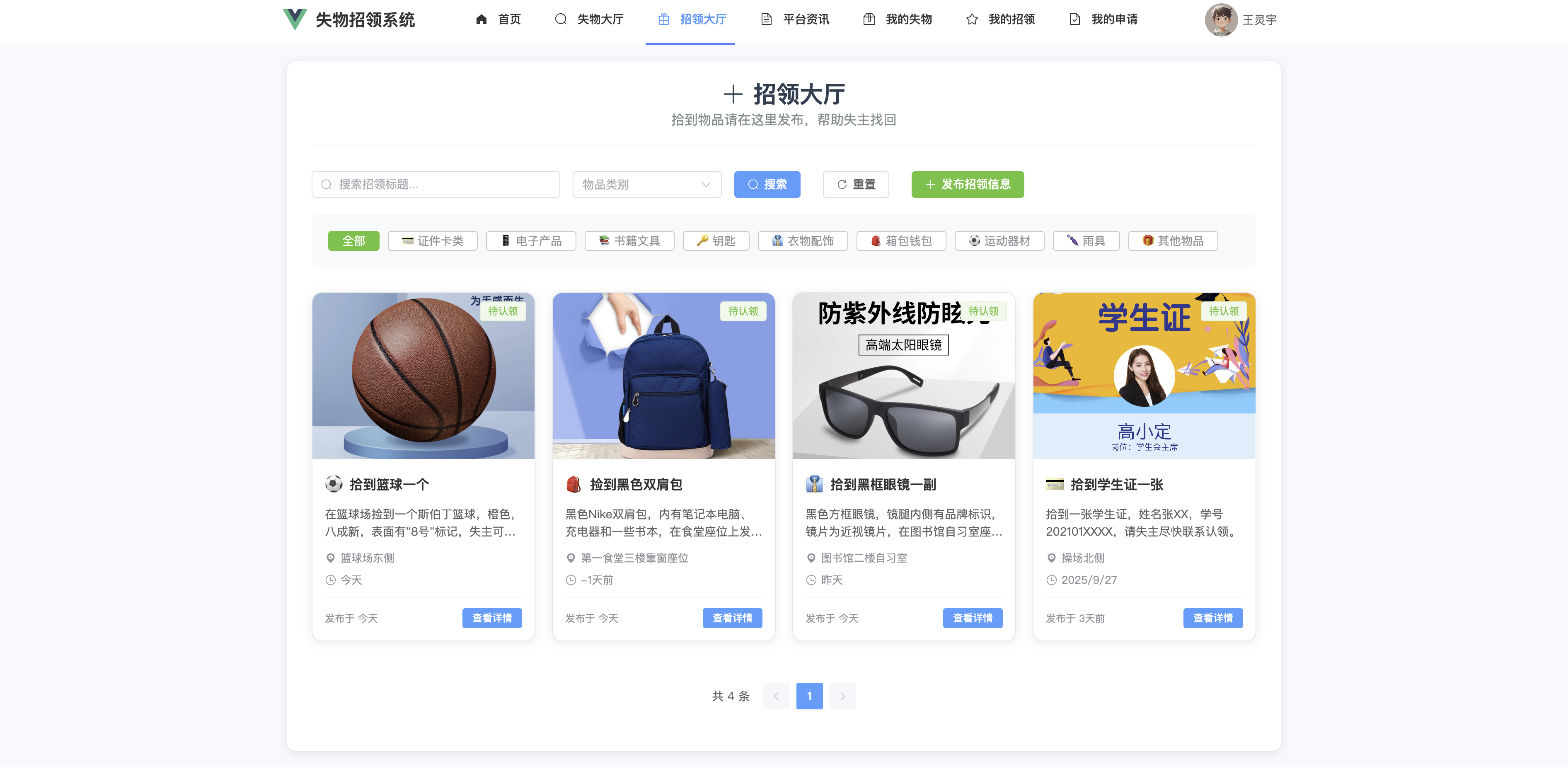Screen dimensions: 1568x767
Task: Go to next page arrow
Action: pos(842,696)
